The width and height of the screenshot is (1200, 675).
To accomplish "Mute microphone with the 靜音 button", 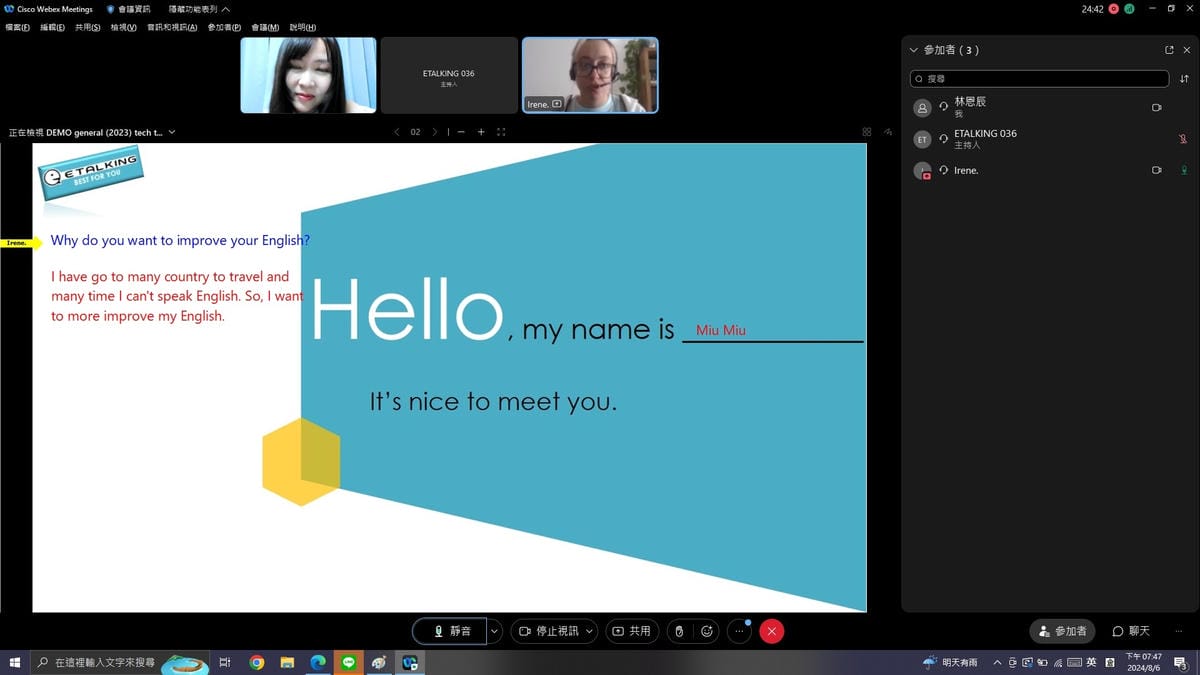I will 451,631.
